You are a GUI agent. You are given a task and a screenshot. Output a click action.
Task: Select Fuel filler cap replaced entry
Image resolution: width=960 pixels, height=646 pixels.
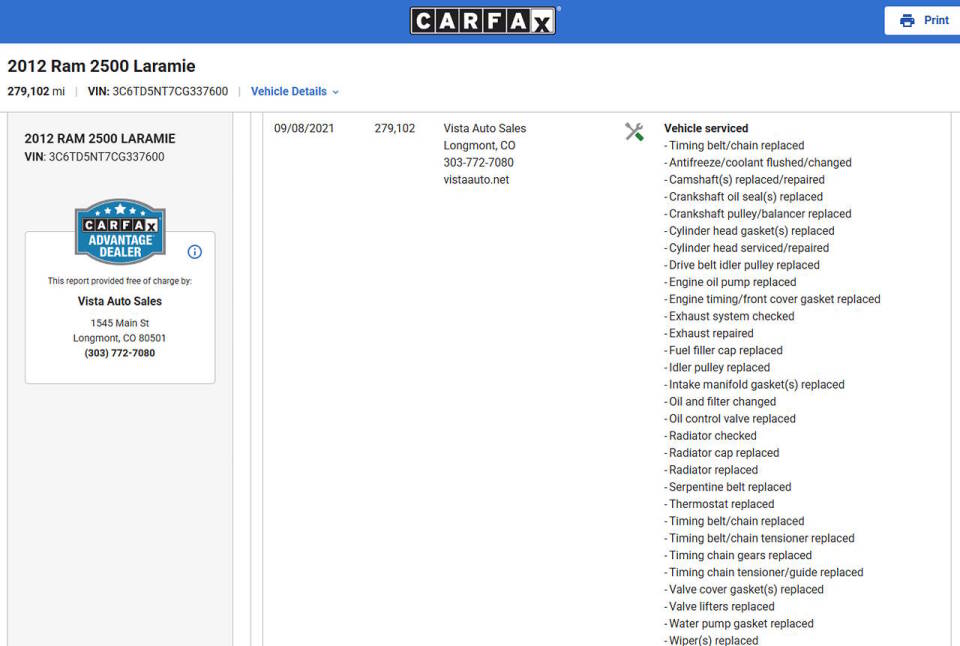(x=723, y=351)
